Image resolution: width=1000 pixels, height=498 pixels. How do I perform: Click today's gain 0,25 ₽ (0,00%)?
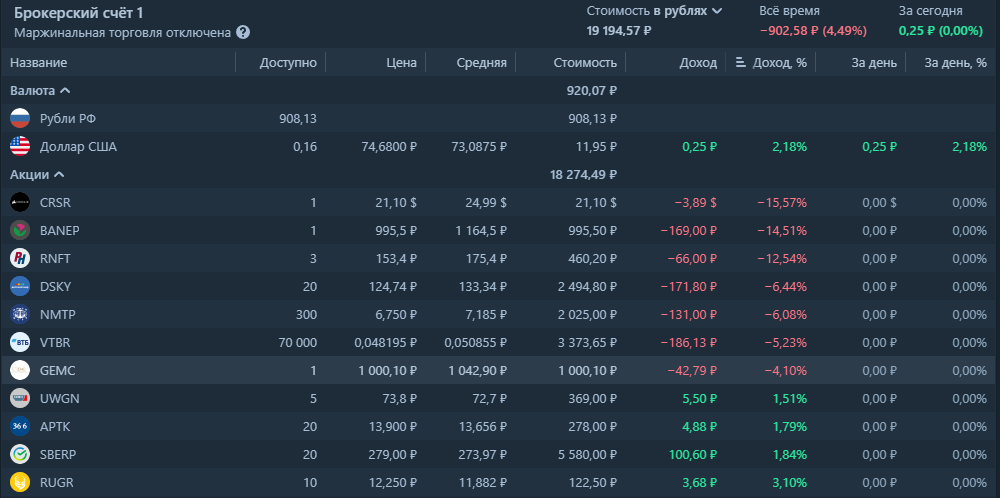(x=941, y=30)
